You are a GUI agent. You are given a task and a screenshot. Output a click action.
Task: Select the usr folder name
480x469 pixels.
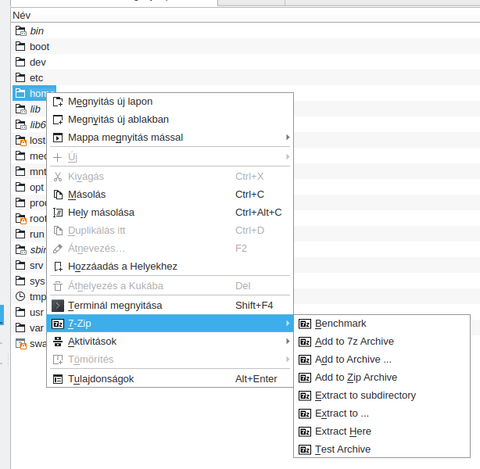point(36,313)
